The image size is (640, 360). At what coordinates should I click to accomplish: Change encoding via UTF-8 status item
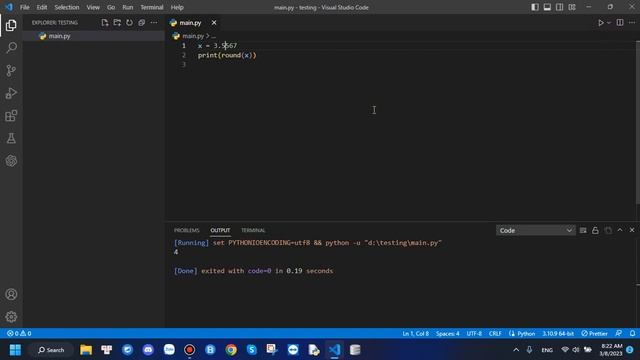tap(474, 333)
